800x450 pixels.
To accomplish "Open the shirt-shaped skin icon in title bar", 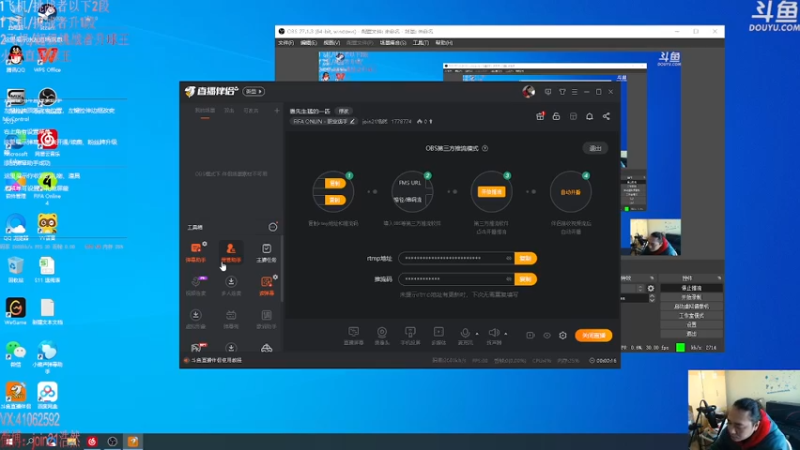I will click(562, 92).
